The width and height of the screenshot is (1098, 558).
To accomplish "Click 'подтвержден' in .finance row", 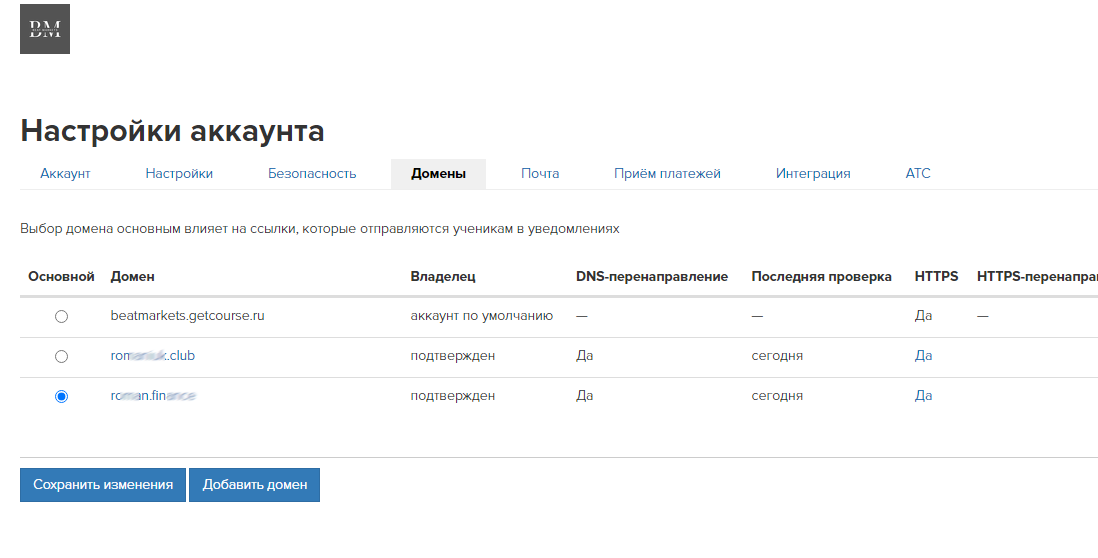I will point(452,396).
